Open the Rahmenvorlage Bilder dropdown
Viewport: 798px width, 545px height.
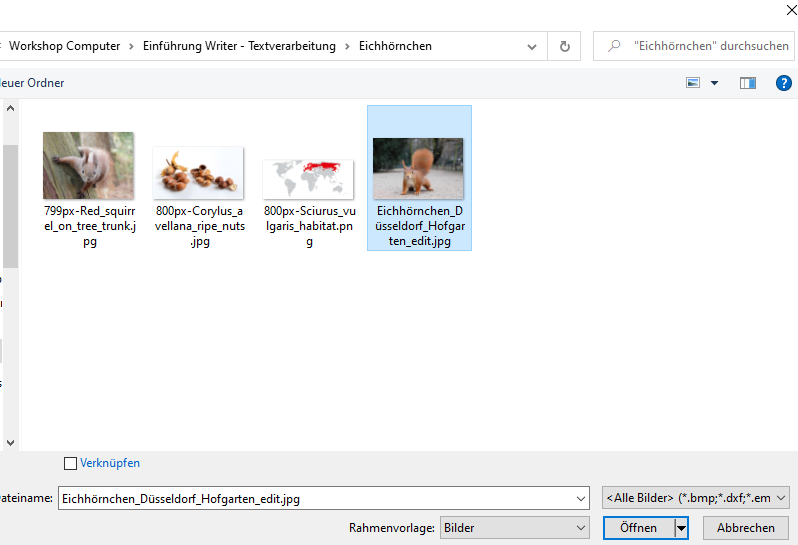tap(582, 528)
